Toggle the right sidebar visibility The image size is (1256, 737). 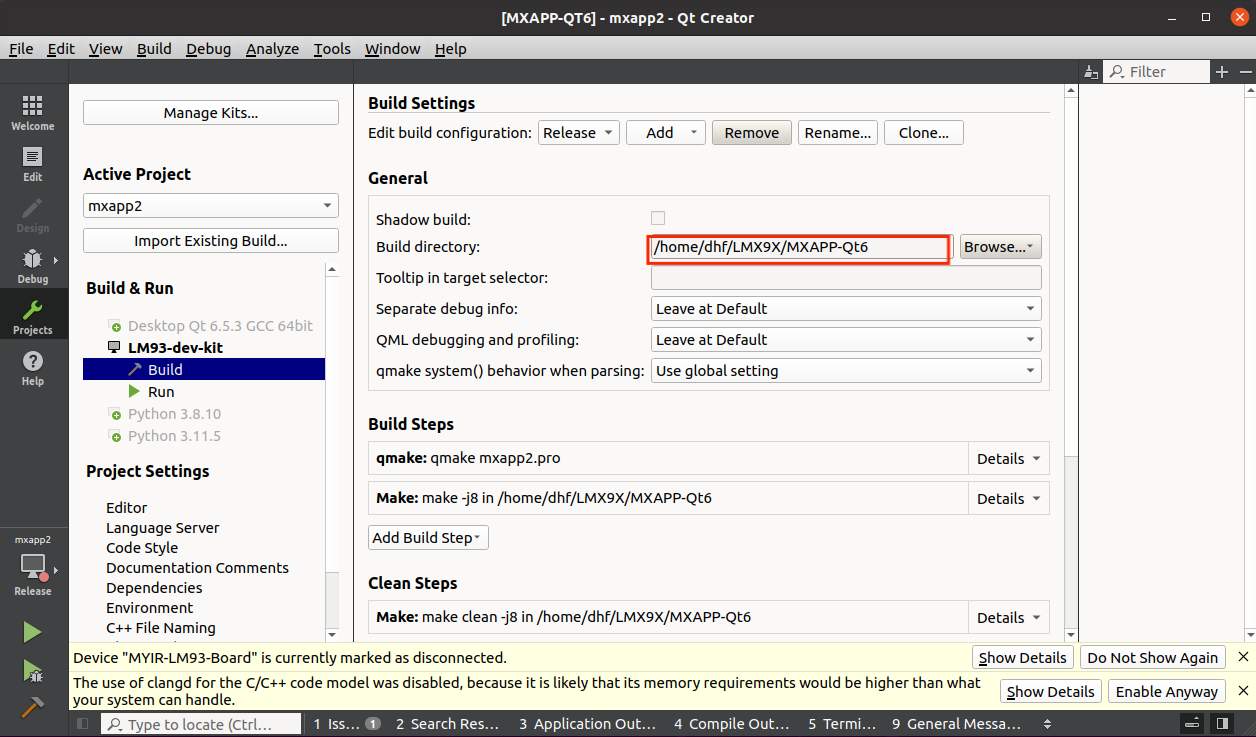tap(1222, 724)
